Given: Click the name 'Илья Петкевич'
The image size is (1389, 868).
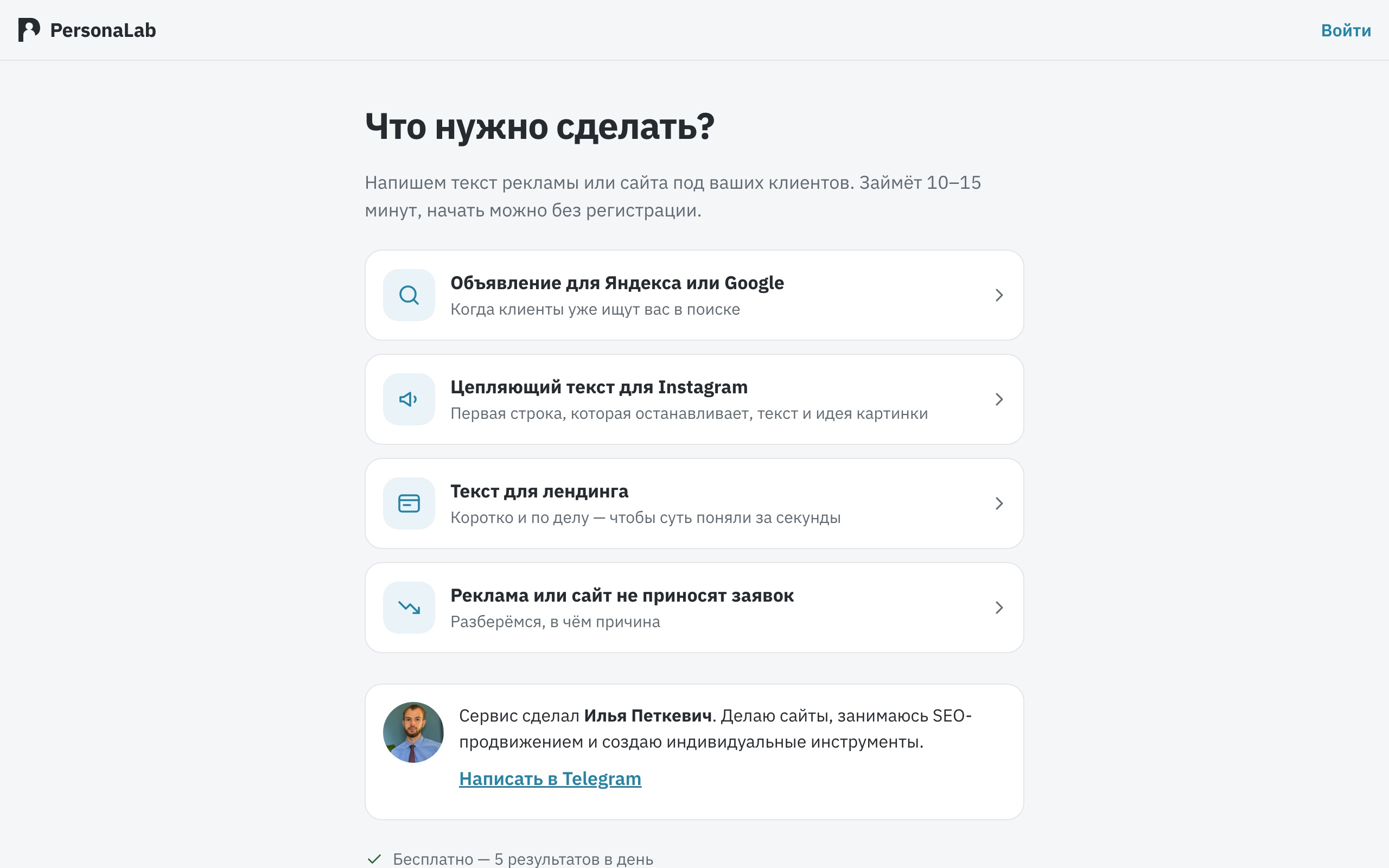Looking at the screenshot, I should (x=647, y=716).
